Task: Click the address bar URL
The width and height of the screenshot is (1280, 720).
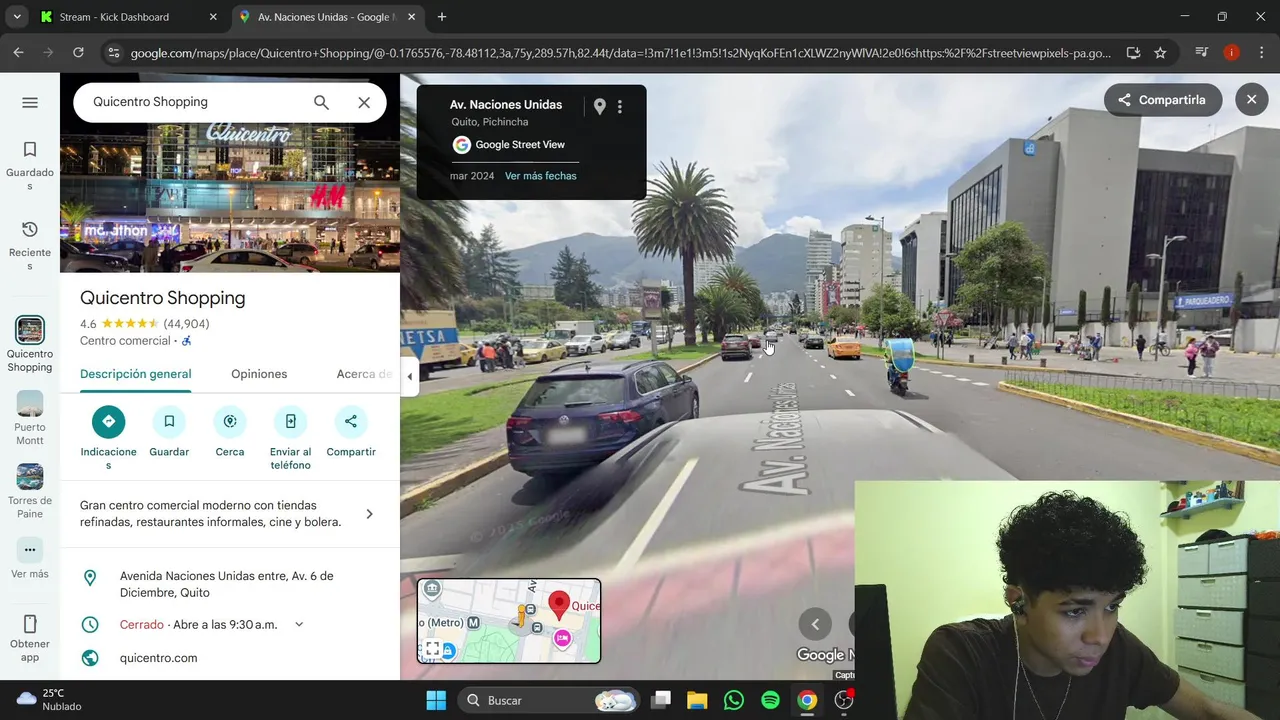Action: click(620, 53)
